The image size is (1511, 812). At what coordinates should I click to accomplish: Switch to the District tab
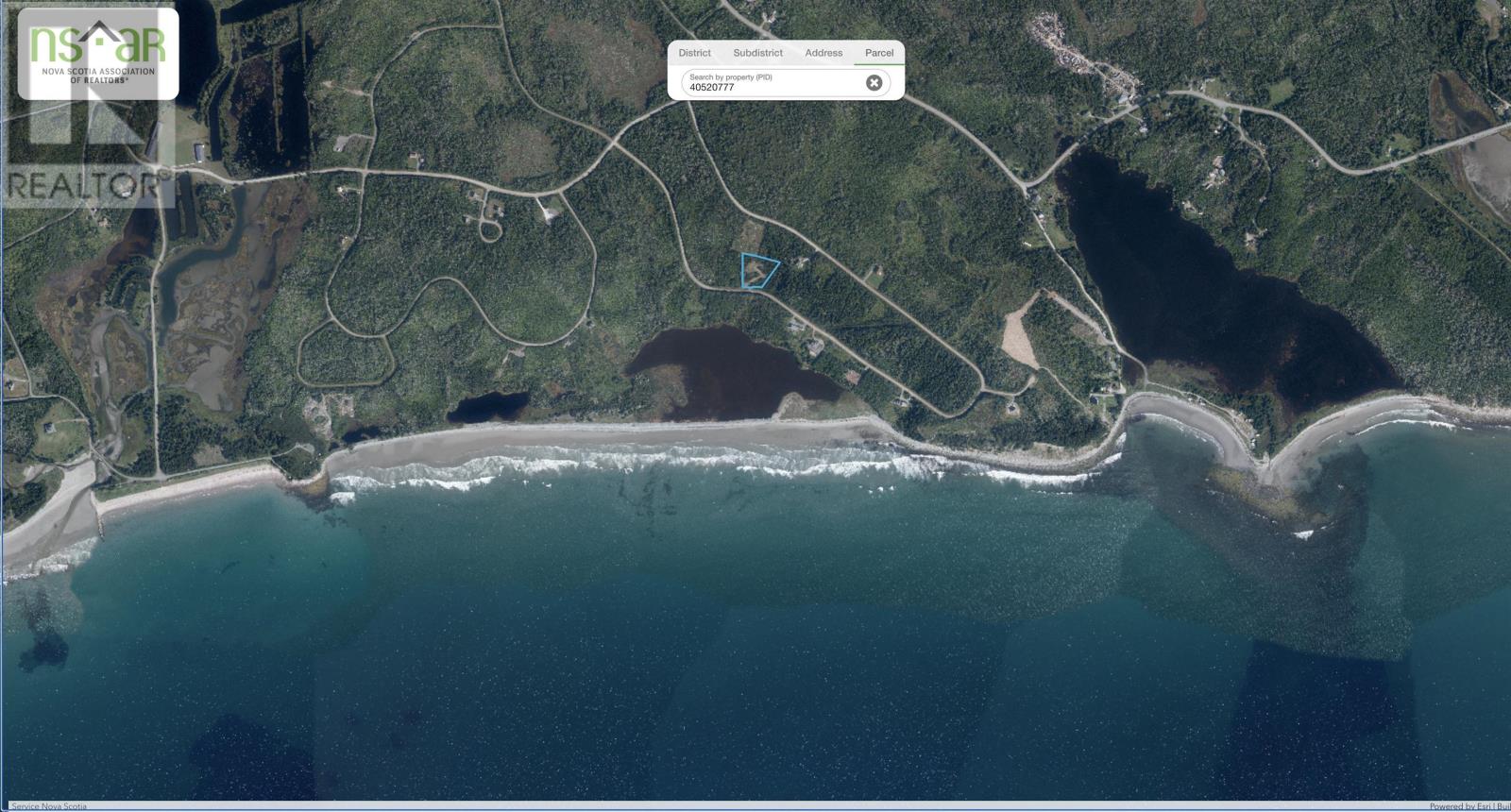click(x=694, y=53)
